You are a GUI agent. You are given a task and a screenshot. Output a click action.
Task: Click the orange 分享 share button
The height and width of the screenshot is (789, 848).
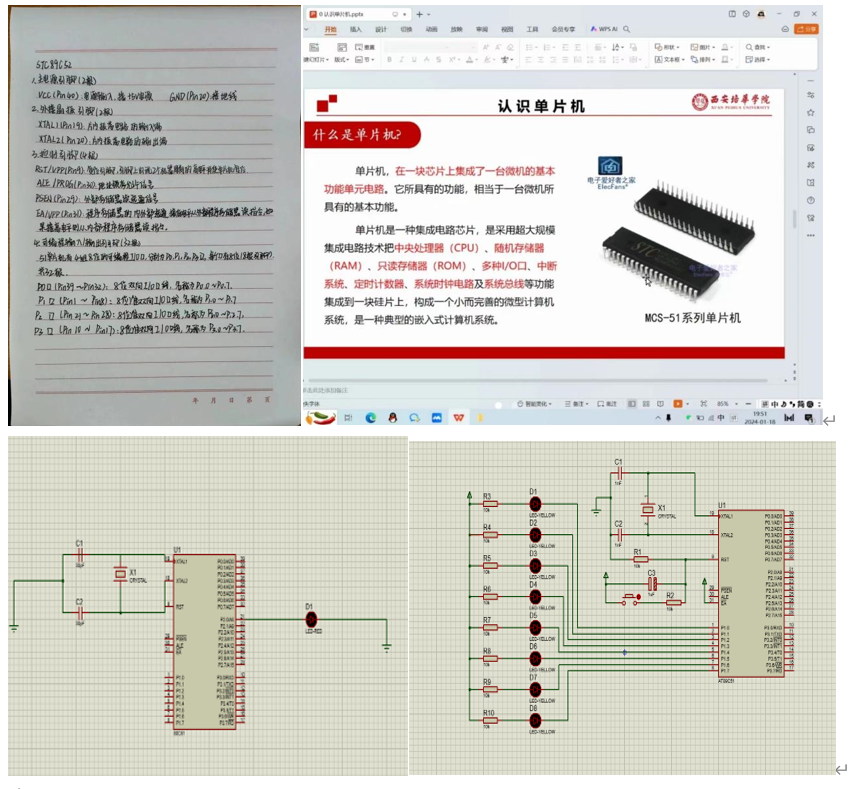807,30
